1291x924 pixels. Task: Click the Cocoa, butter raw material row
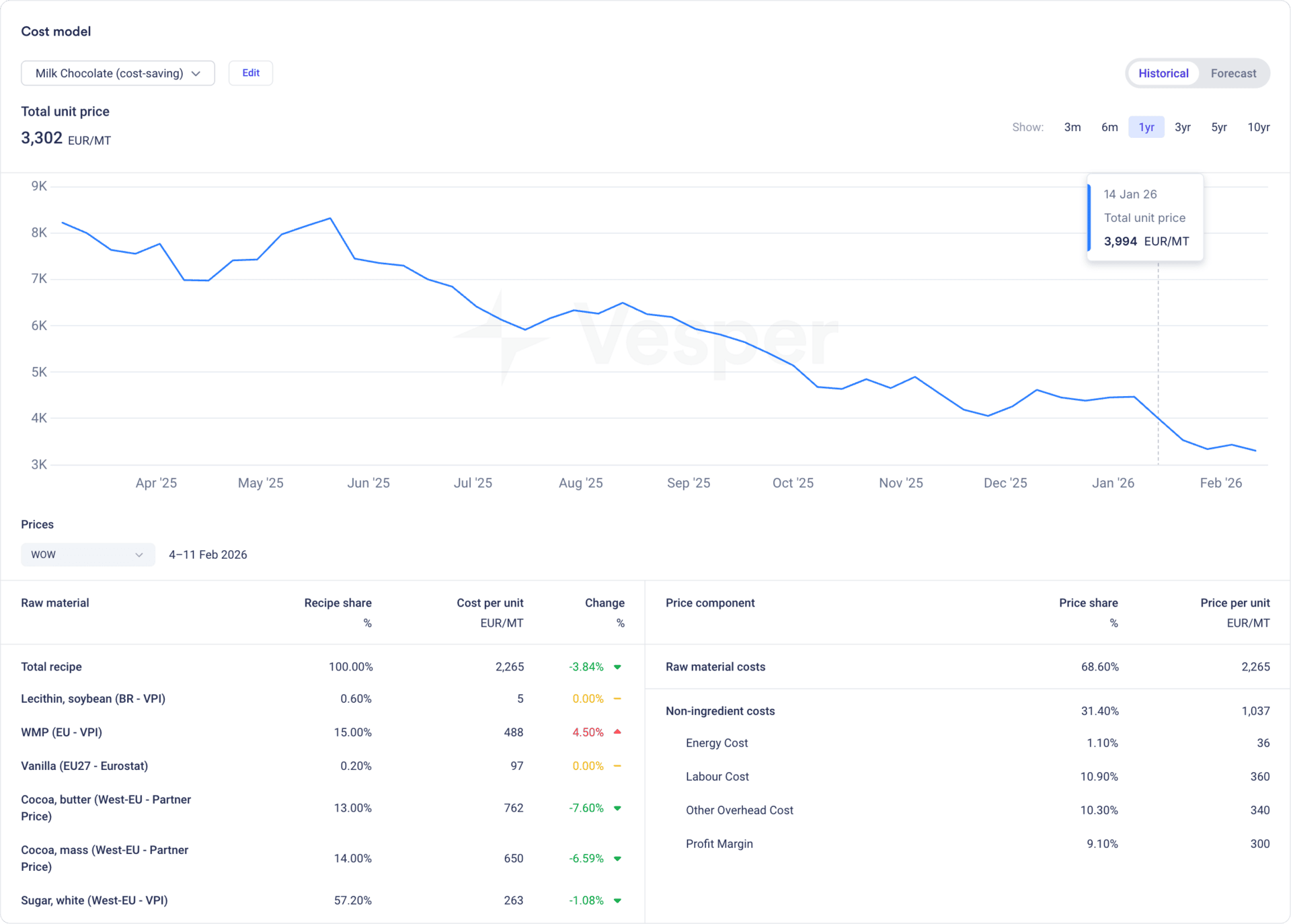(x=106, y=808)
